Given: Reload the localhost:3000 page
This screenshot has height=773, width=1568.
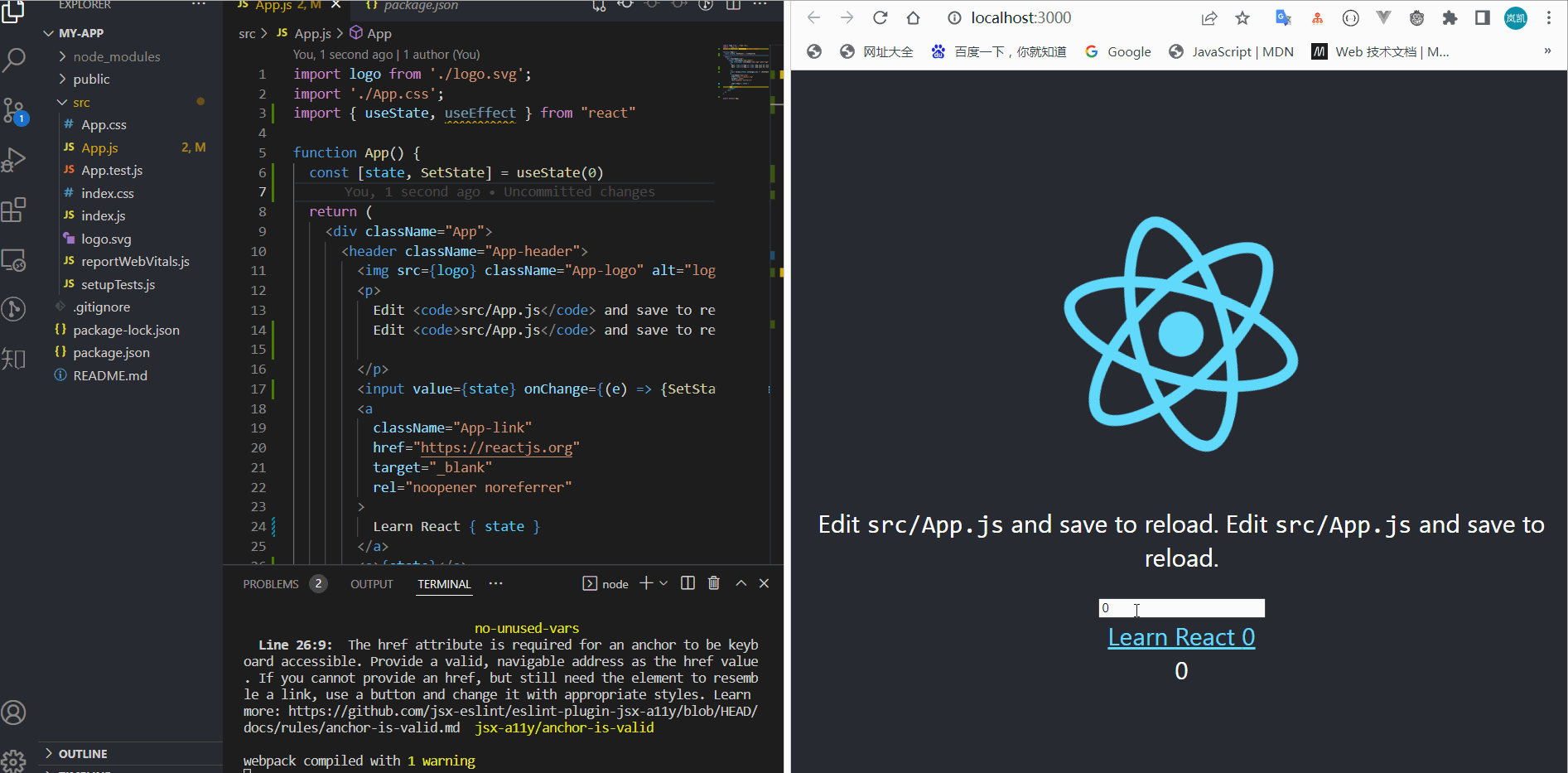Looking at the screenshot, I should 880,17.
